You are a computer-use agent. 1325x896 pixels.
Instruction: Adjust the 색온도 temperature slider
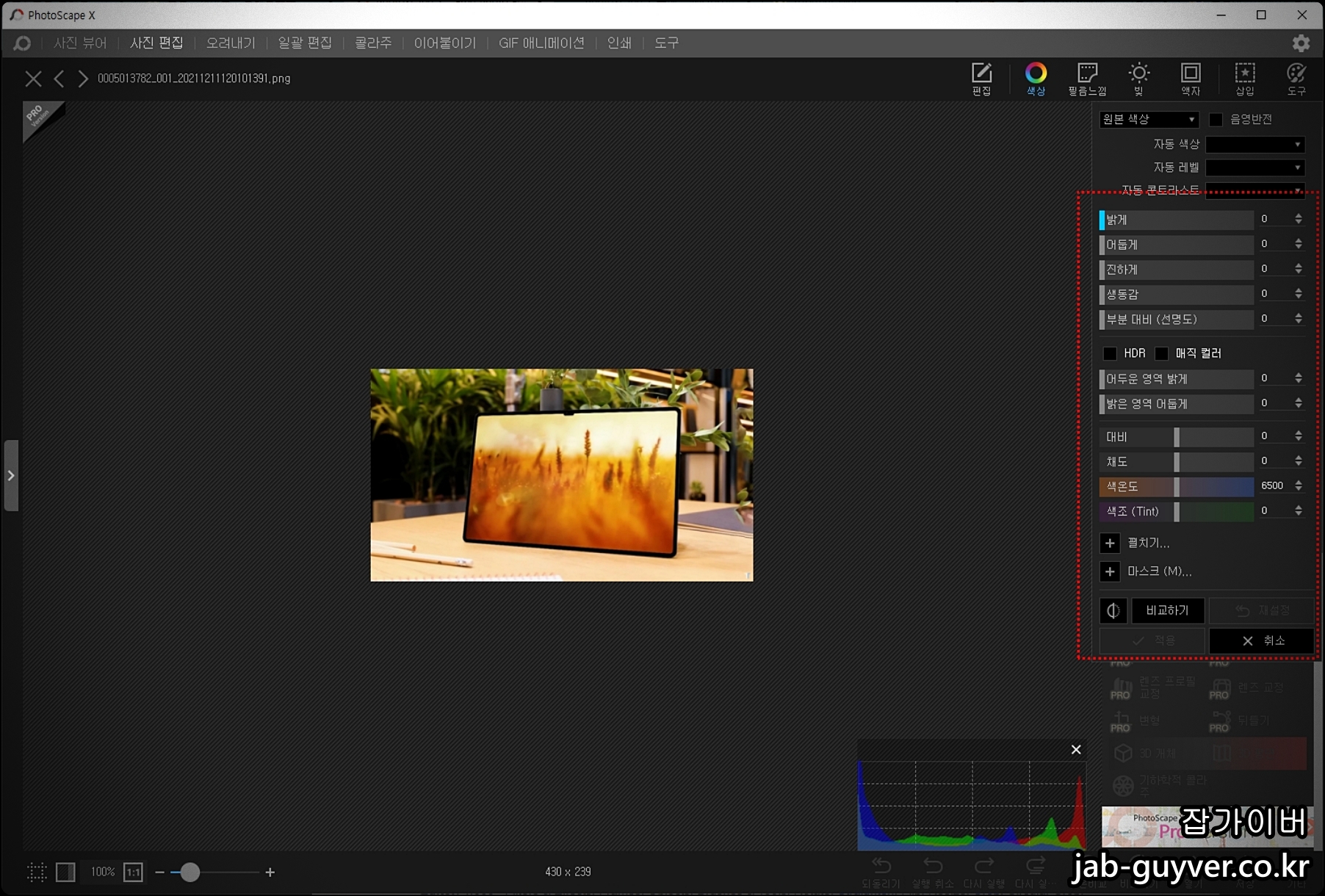pos(1177,486)
